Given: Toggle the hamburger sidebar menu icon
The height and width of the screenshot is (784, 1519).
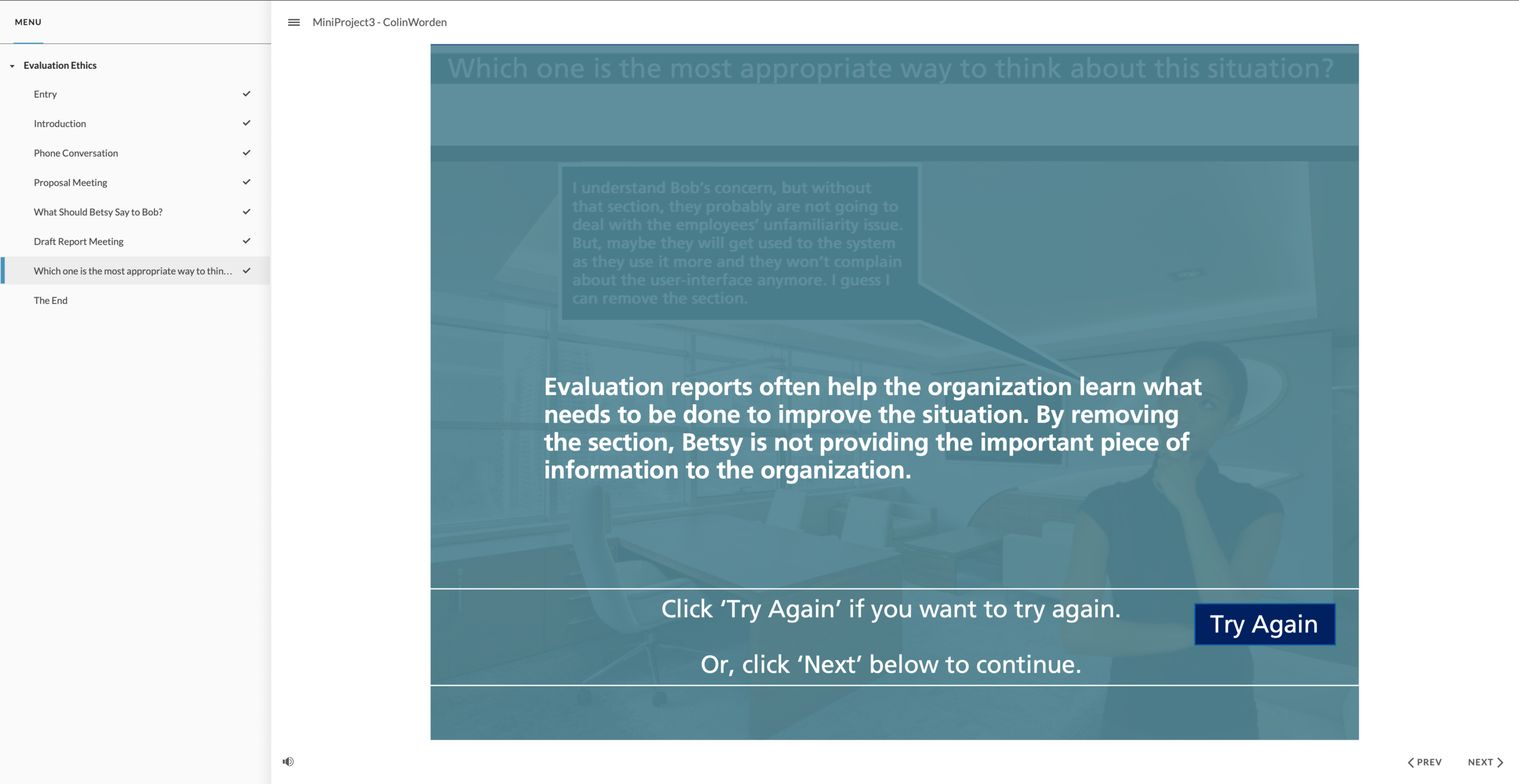Looking at the screenshot, I should pos(293,22).
